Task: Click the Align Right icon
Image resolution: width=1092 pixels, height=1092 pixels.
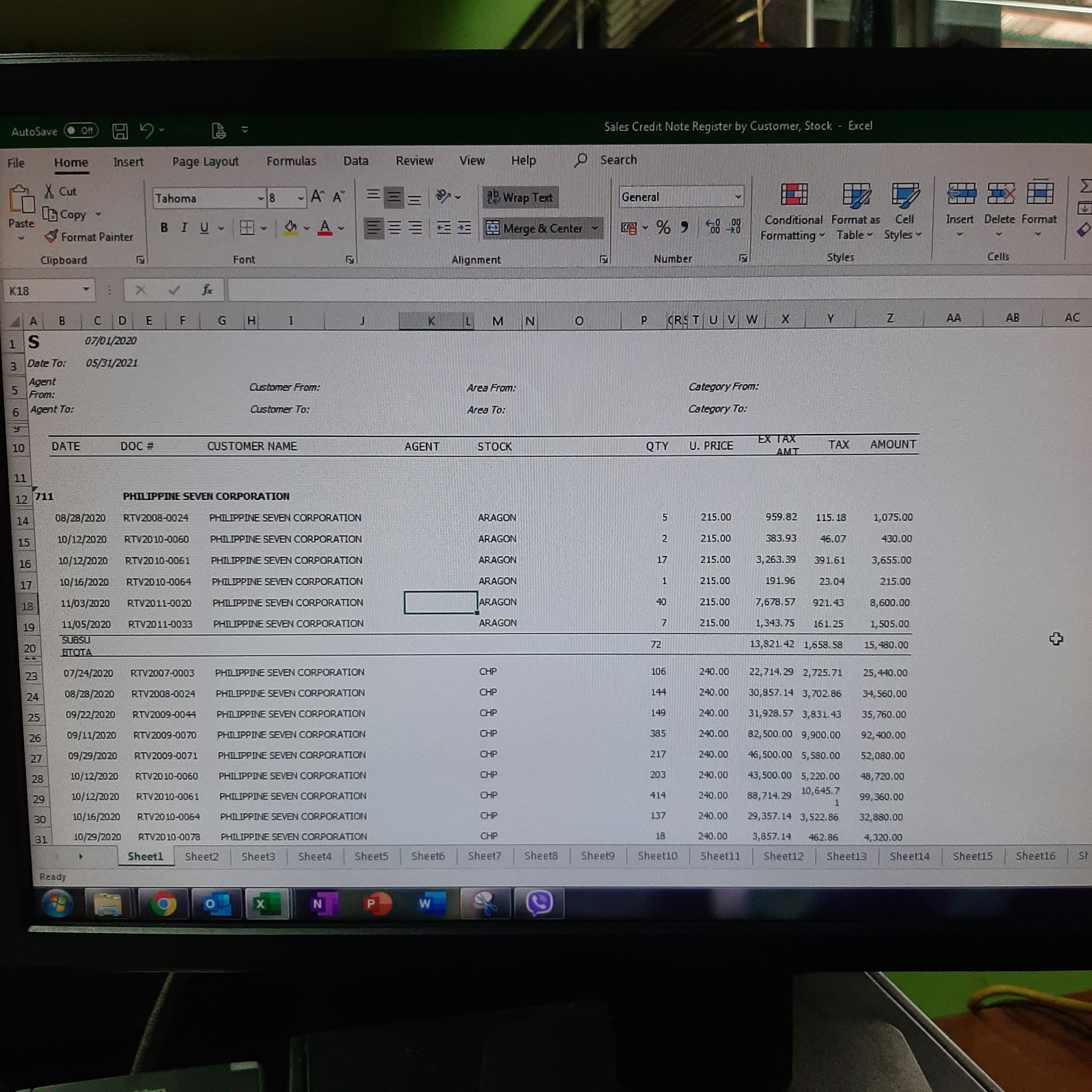Action: pos(415,228)
